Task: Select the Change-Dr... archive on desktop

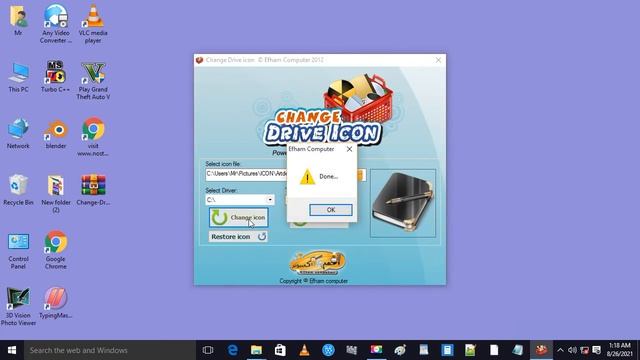Action: pyautogui.click(x=93, y=190)
